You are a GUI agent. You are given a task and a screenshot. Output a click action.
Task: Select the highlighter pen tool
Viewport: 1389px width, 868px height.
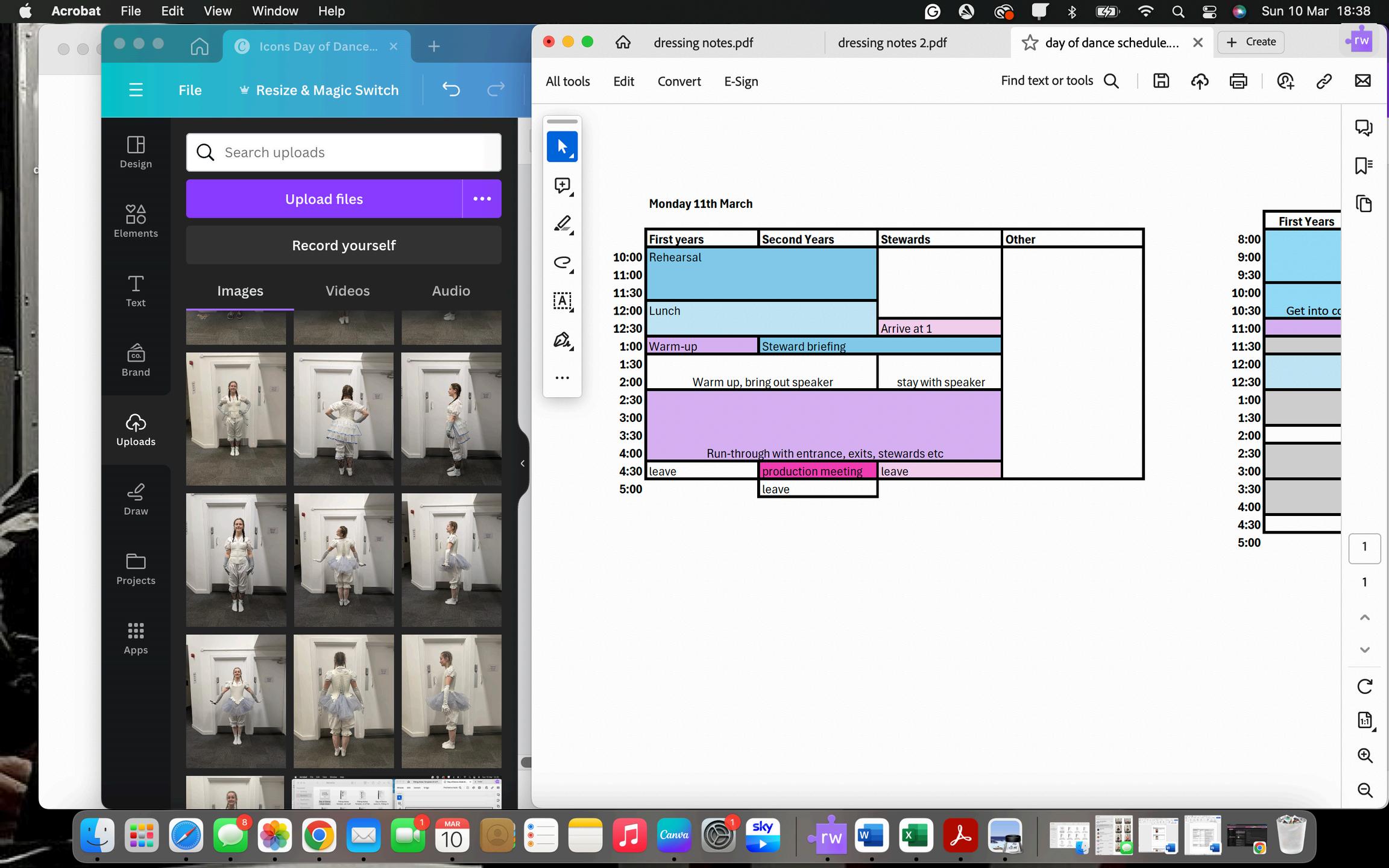point(562,224)
